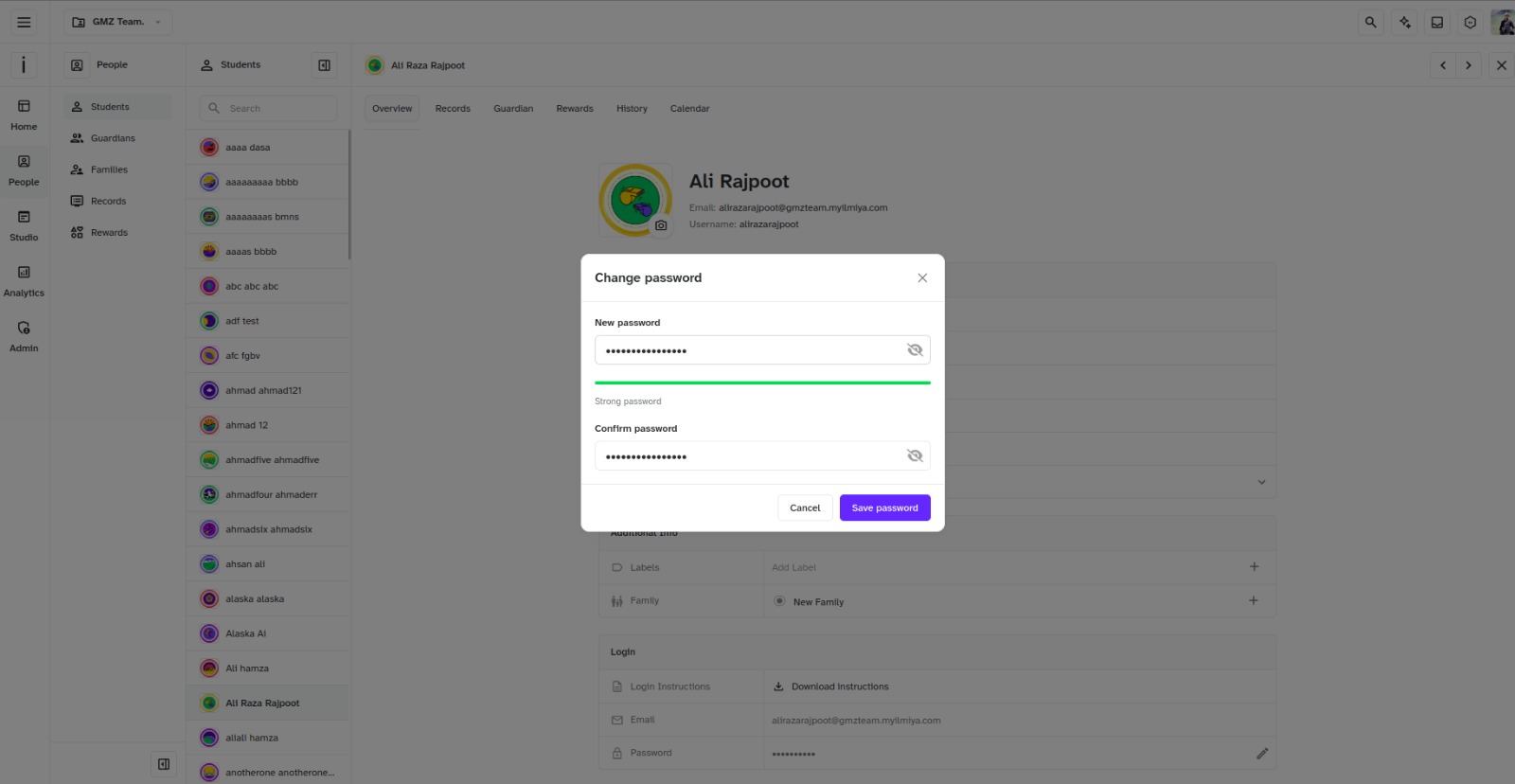Open the user profile avatar
The width and height of the screenshot is (1515, 784).
point(1503,22)
